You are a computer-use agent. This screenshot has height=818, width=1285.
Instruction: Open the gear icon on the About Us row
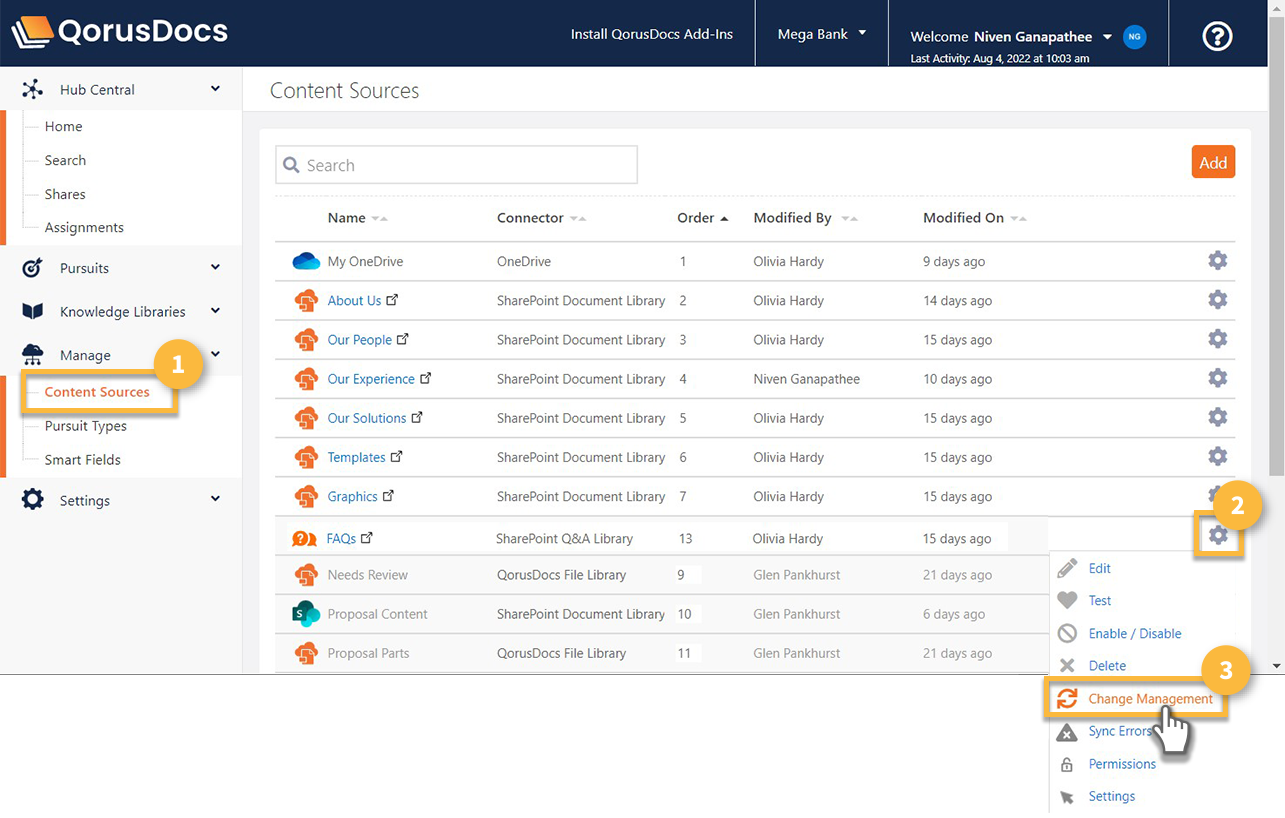click(1217, 299)
